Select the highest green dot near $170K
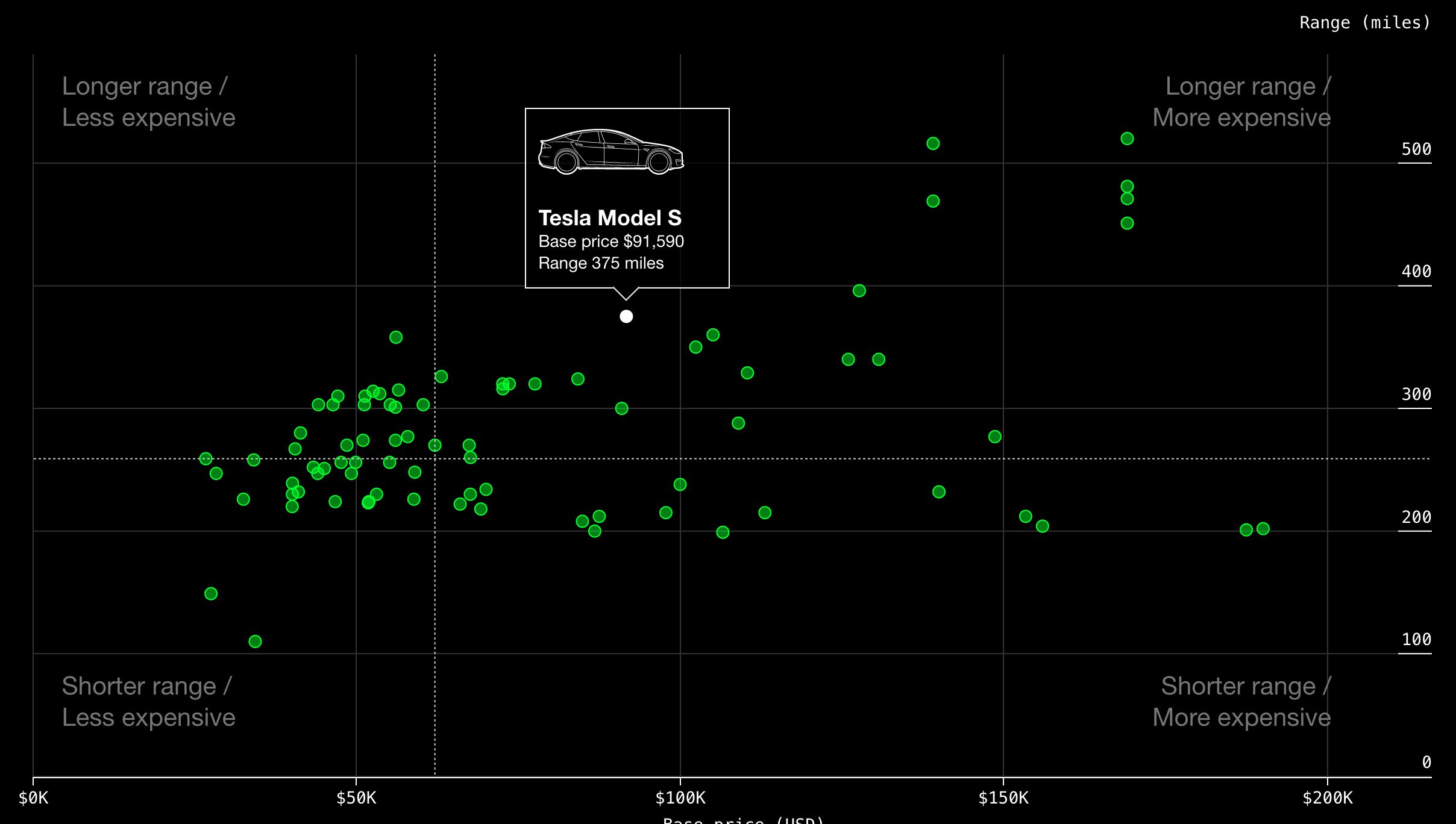The height and width of the screenshot is (824, 1456). pyautogui.click(x=1127, y=139)
